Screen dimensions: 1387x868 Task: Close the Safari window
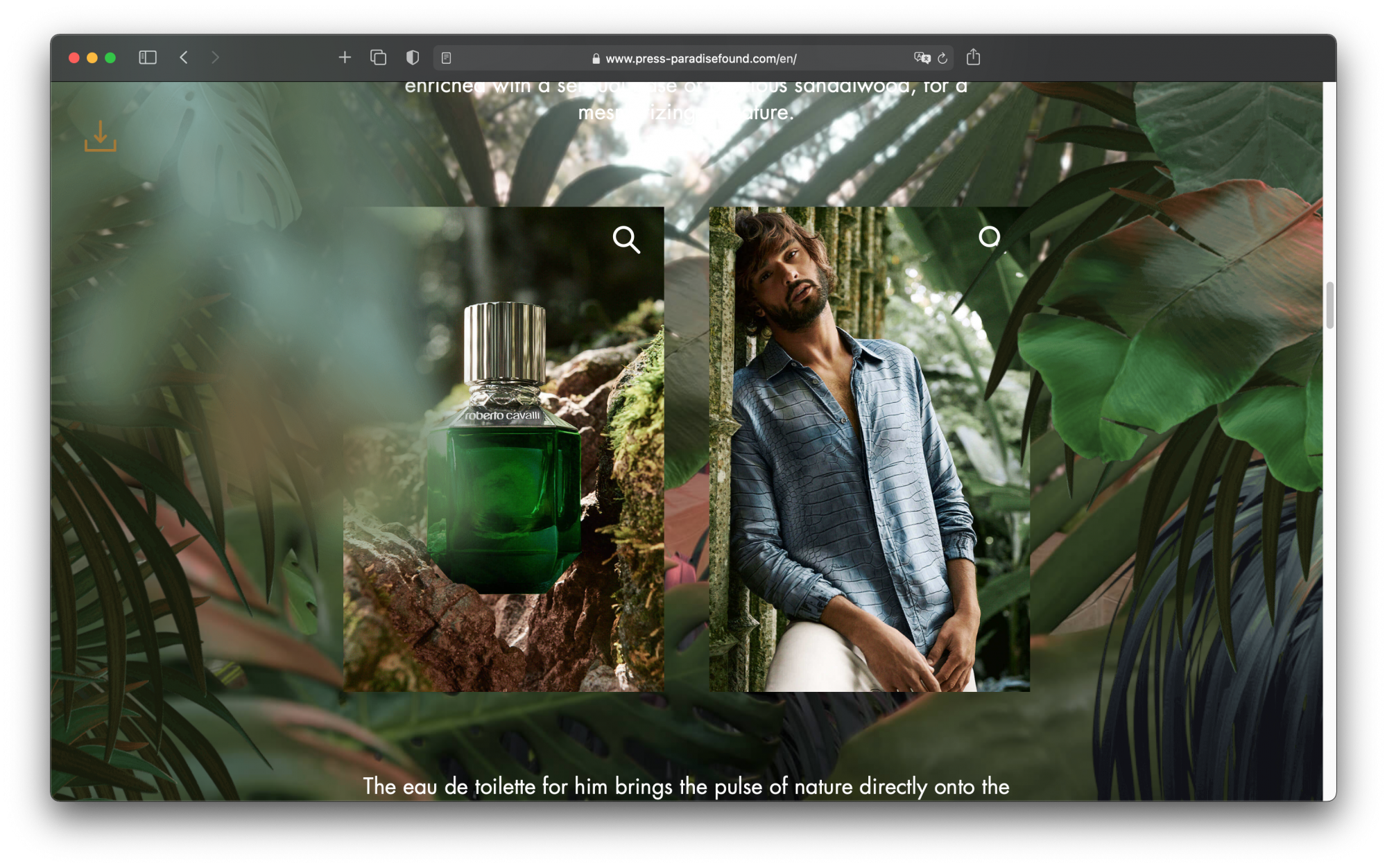(74, 58)
